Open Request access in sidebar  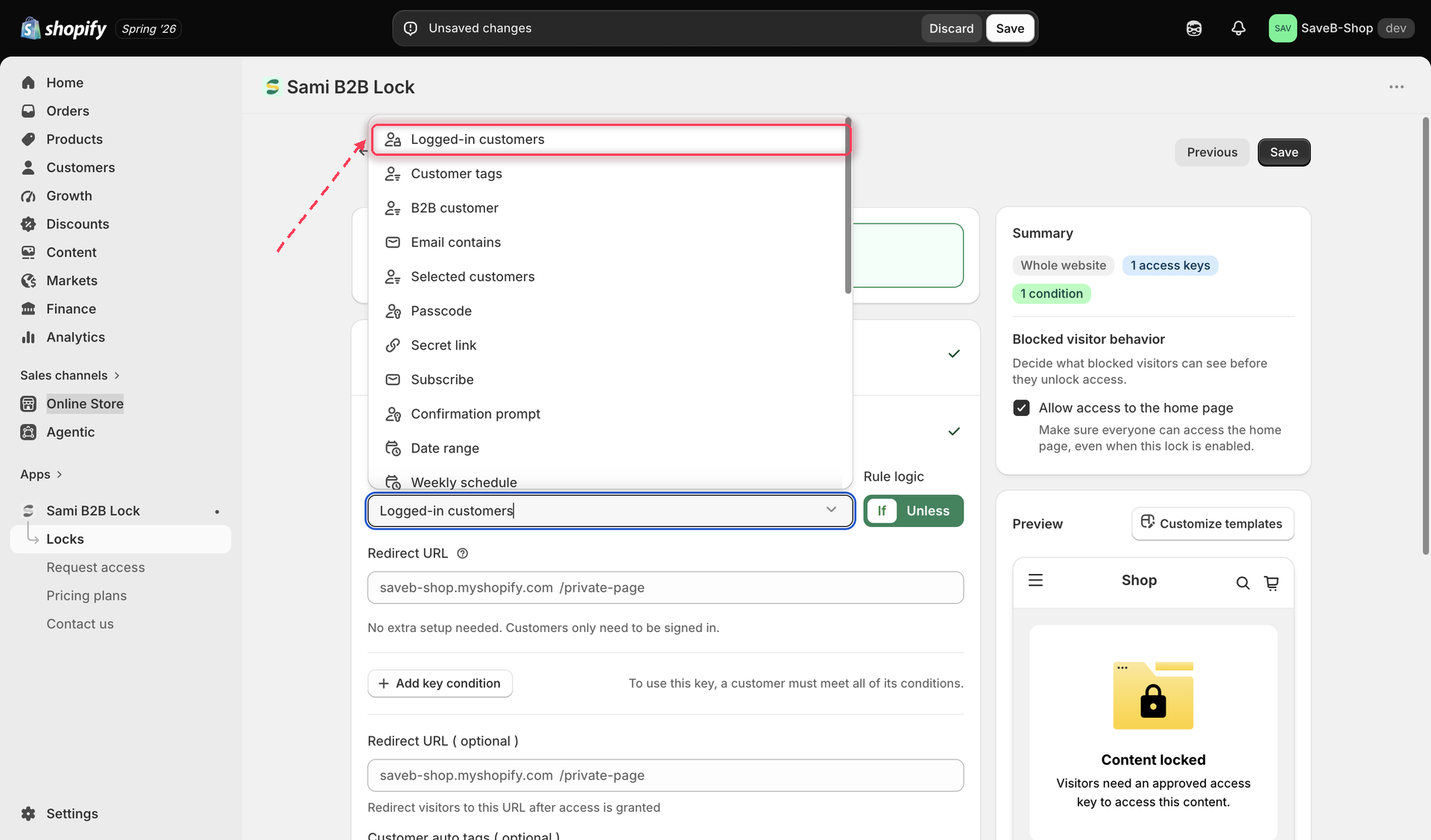click(95, 567)
